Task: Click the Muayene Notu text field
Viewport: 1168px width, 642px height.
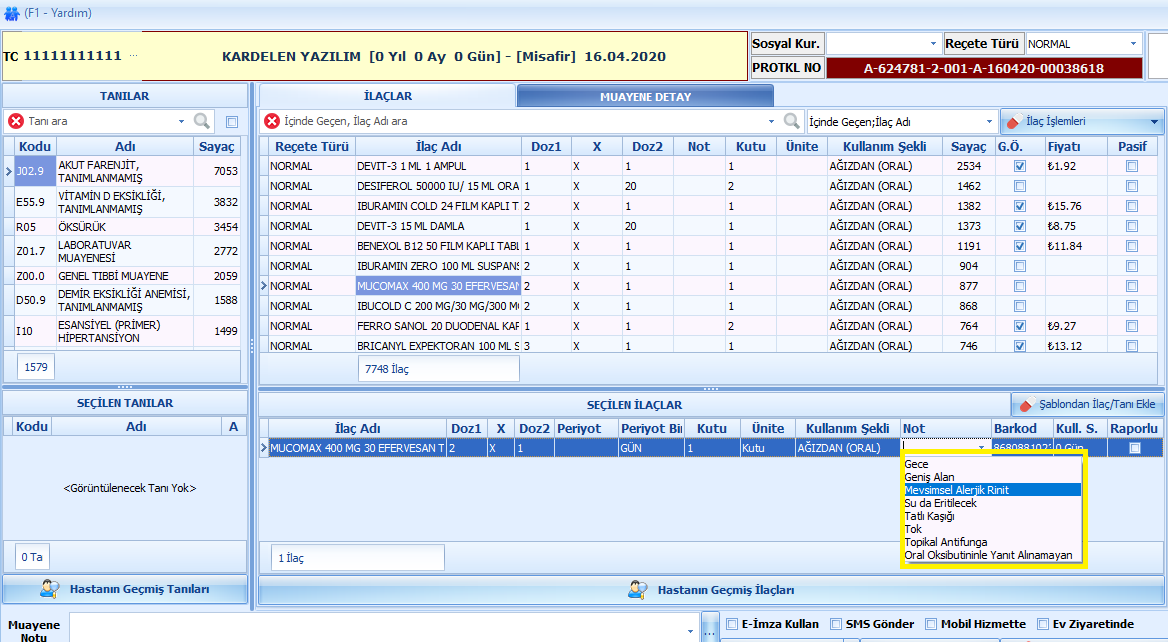Action: pyautogui.click(x=380, y=628)
